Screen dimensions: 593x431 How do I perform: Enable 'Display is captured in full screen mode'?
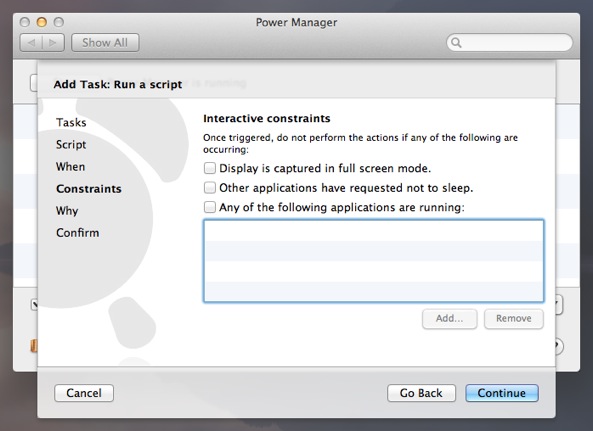tap(210, 168)
